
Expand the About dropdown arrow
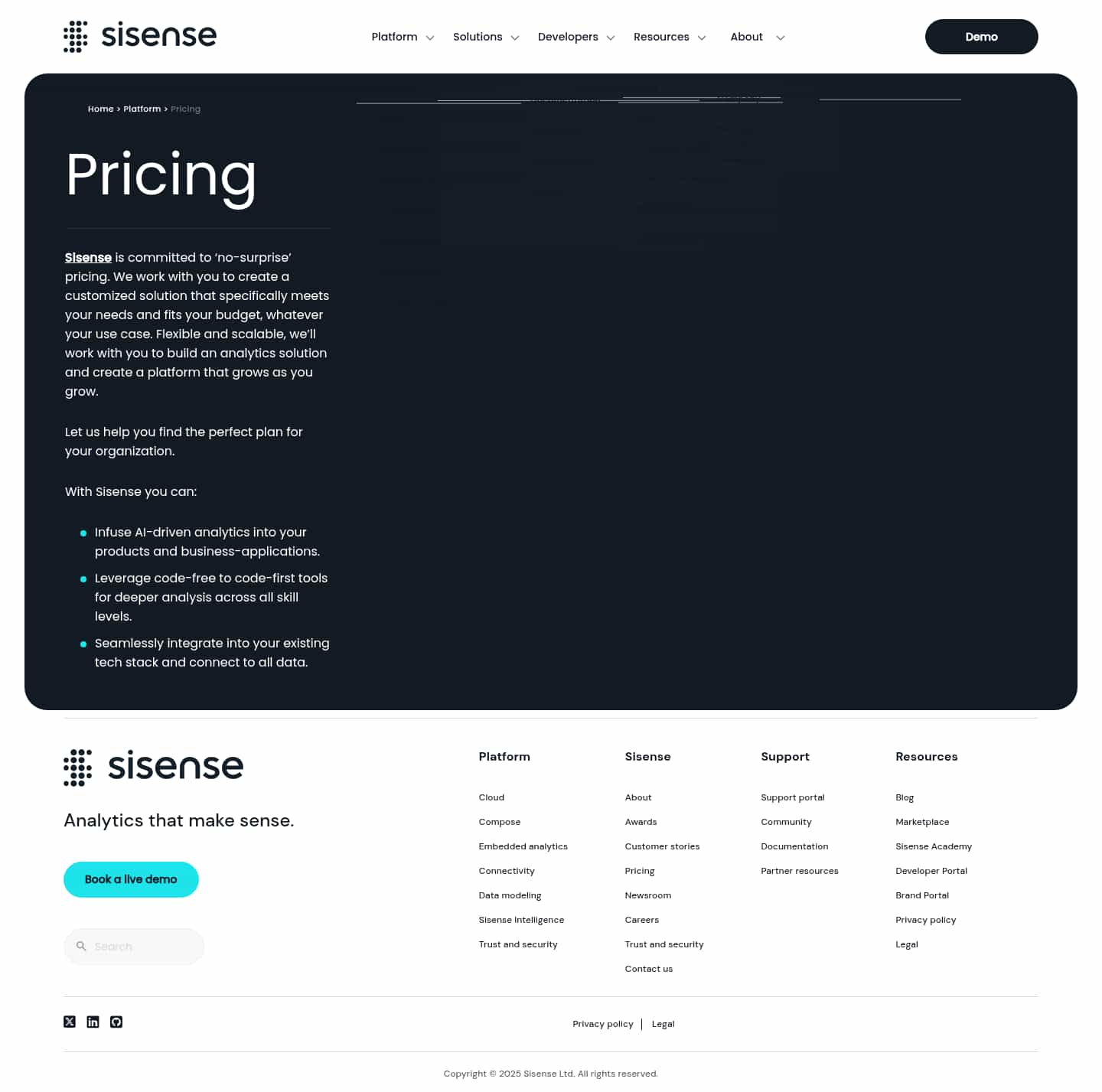coord(780,37)
